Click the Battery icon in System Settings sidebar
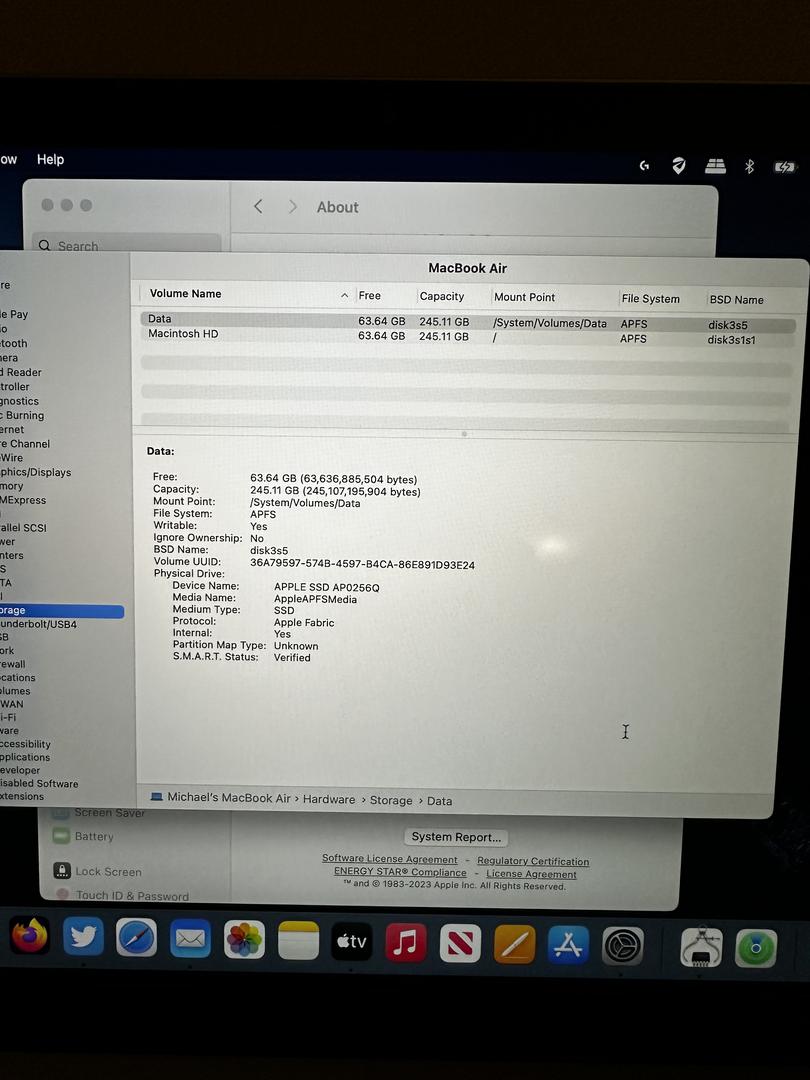This screenshot has height=1080, width=810. click(x=61, y=835)
